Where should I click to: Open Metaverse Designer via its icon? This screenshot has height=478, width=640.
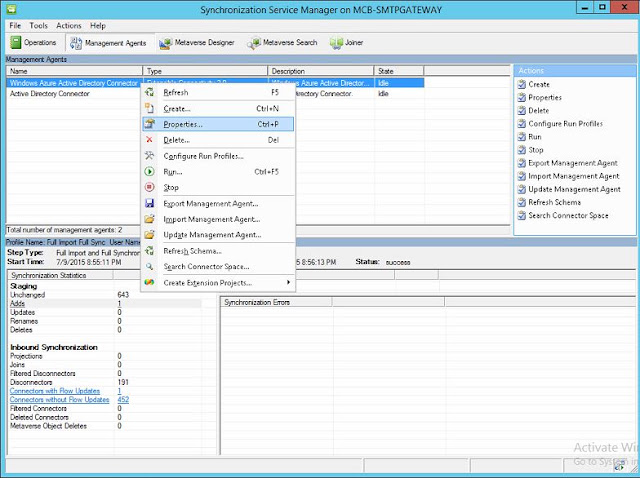tap(165, 43)
